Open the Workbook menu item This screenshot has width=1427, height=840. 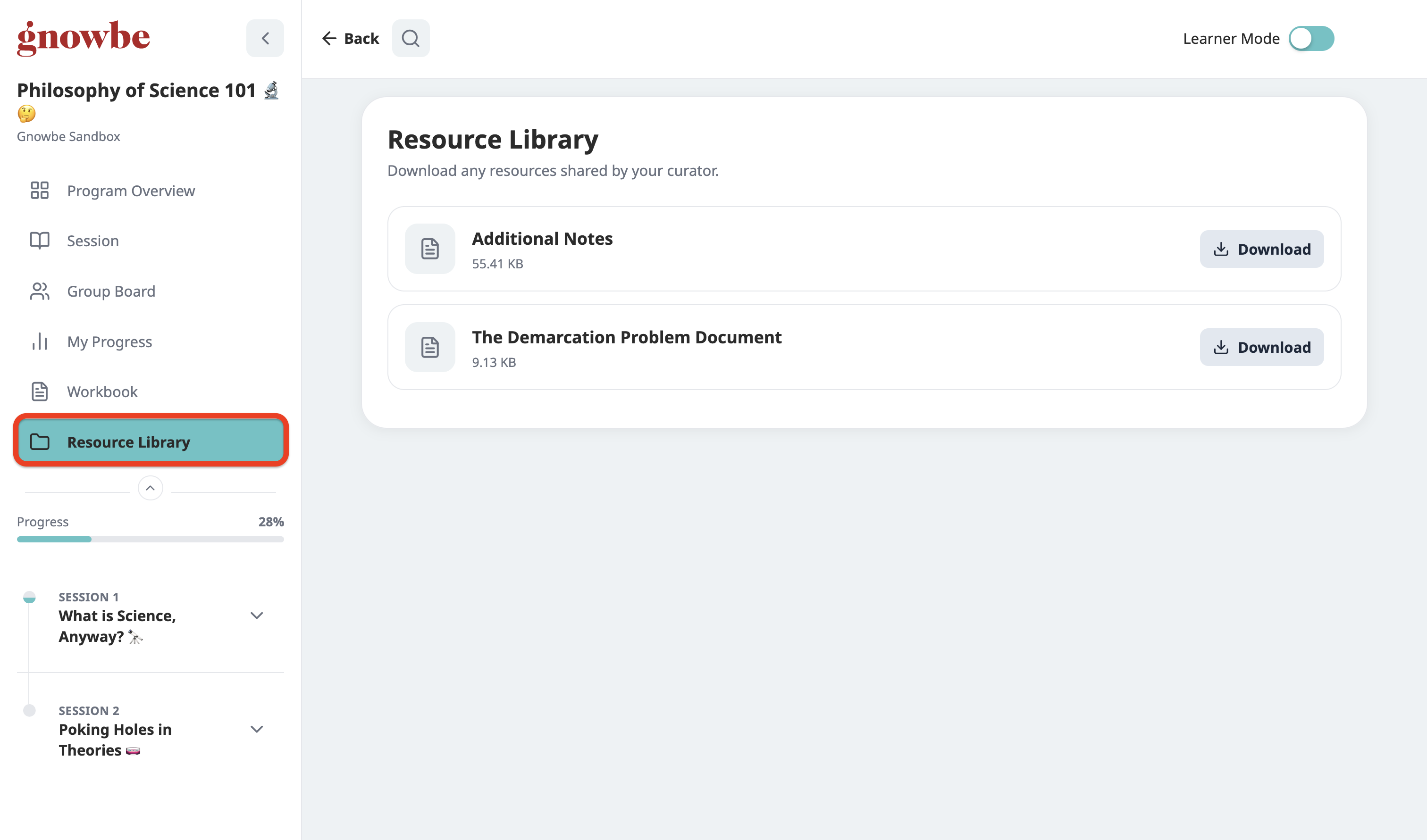[151, 391]
